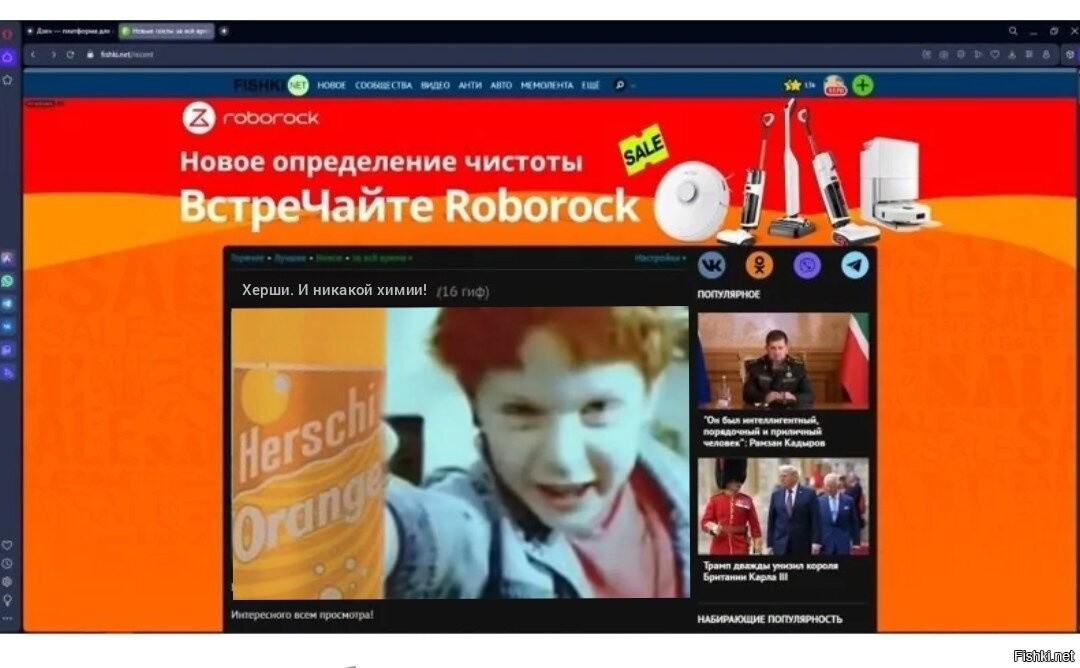Click the heart icon in address bar
Screen dimensions: 1080x668
(x=995, y=54)
